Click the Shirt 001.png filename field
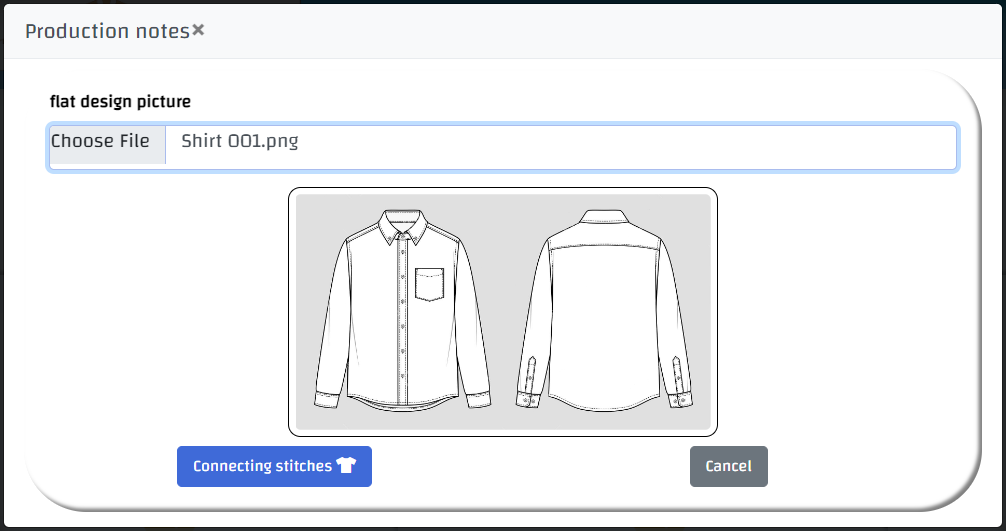This screenshot has height=531, width=1006. click(560, 143)
